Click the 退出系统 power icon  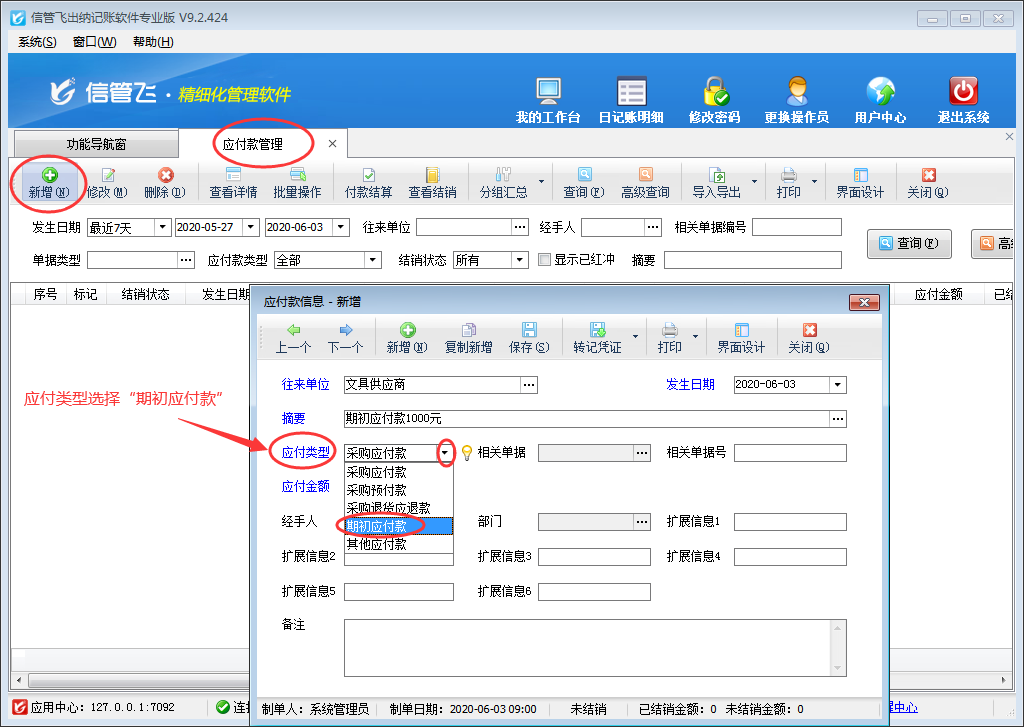[x=963, y=99]
